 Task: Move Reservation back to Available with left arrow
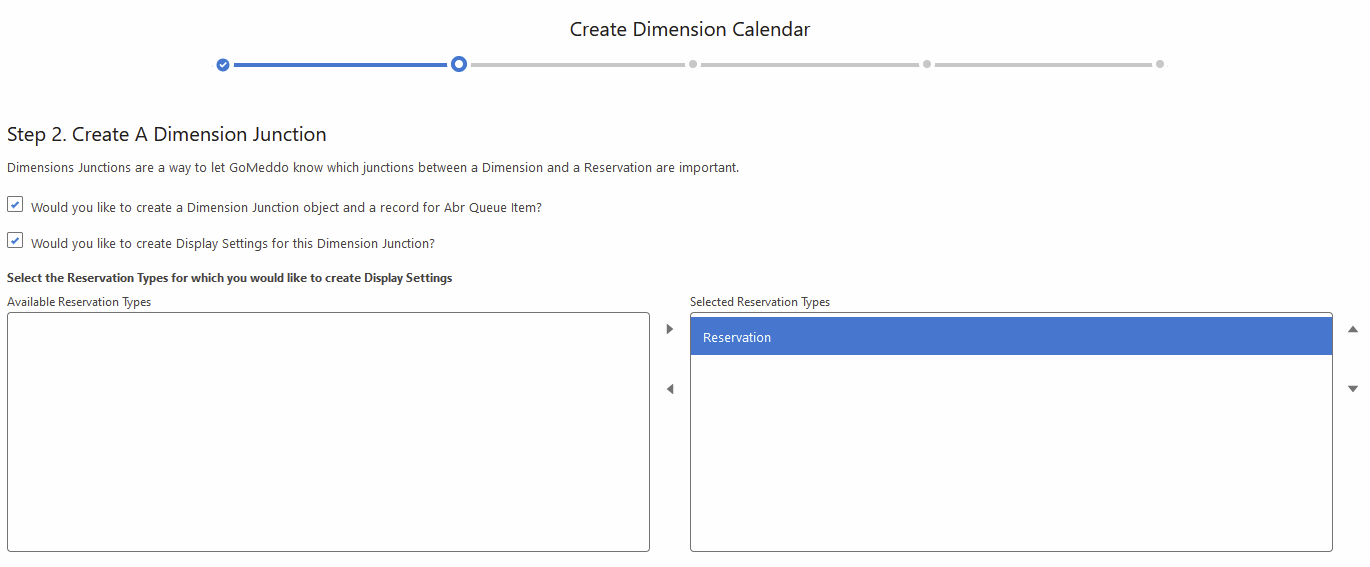click(x=670, y=389)
